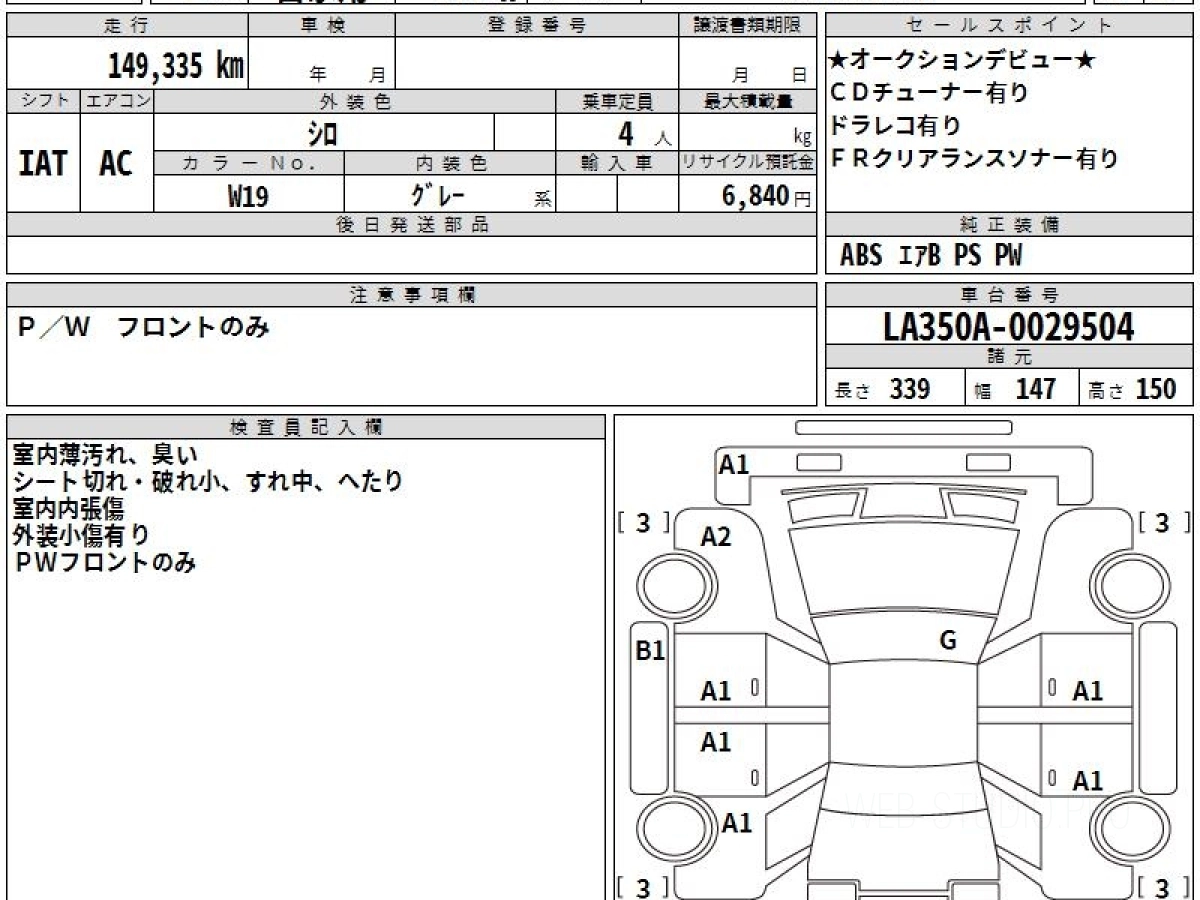The width and height of the screenshot is (1200, 900).
Task: Select the FRクリアランスソナー有り line
Action: [x=974, y=158]
